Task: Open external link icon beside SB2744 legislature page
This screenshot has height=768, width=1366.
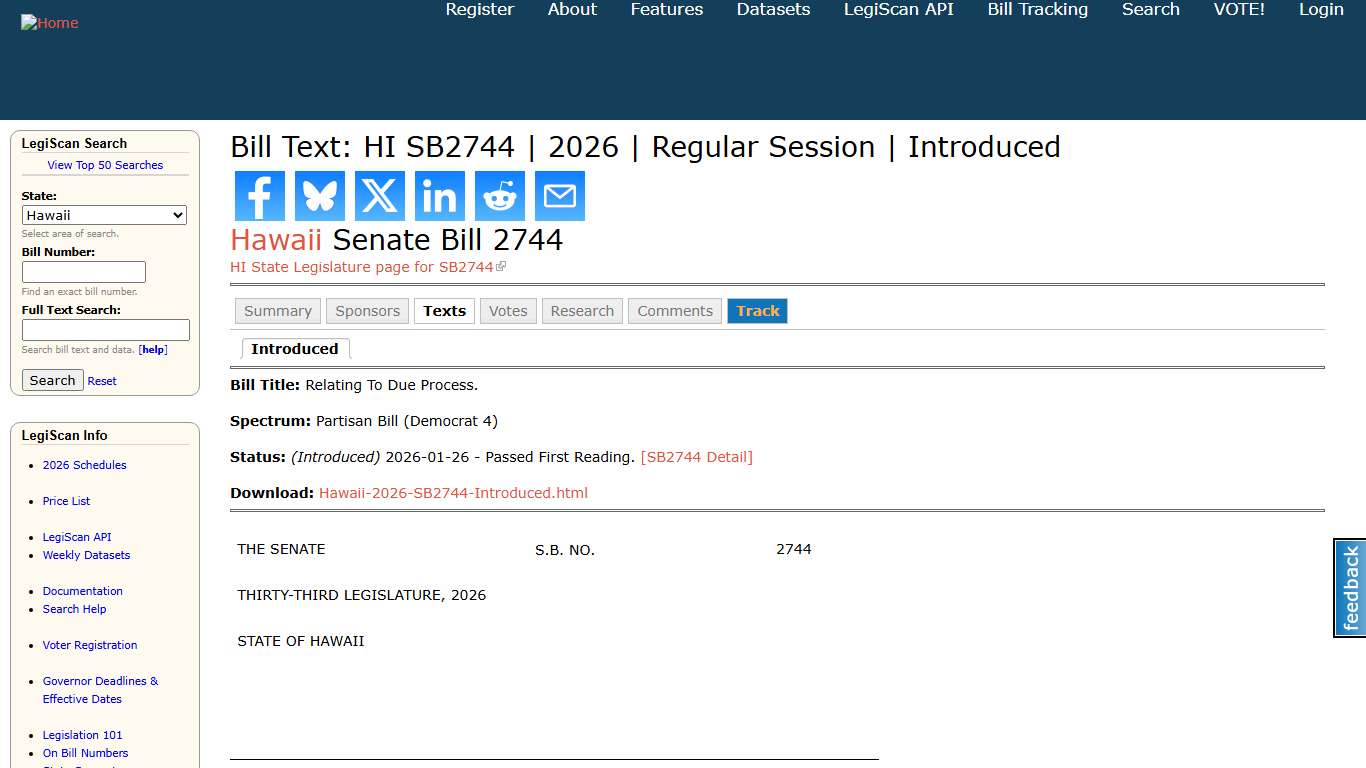Action: coord(502,266)
